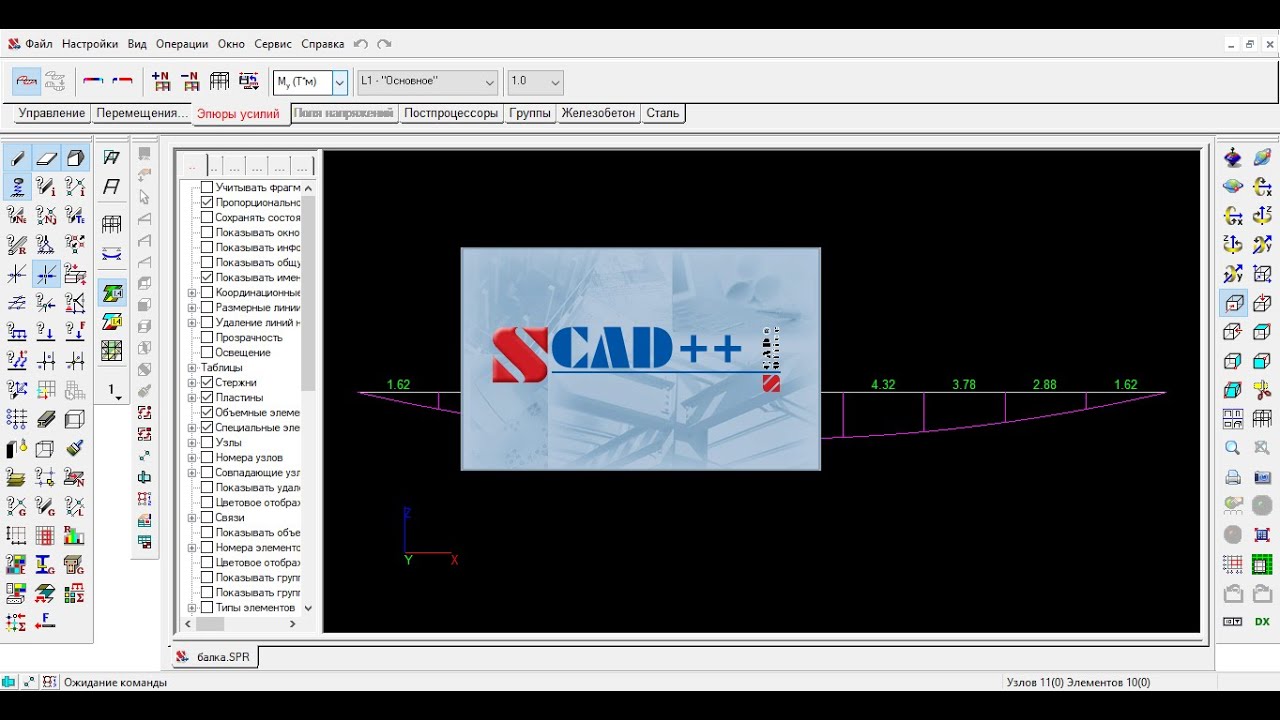Select the flat plate element tool
The image size is (1280, 720).
tap(46, 158)
